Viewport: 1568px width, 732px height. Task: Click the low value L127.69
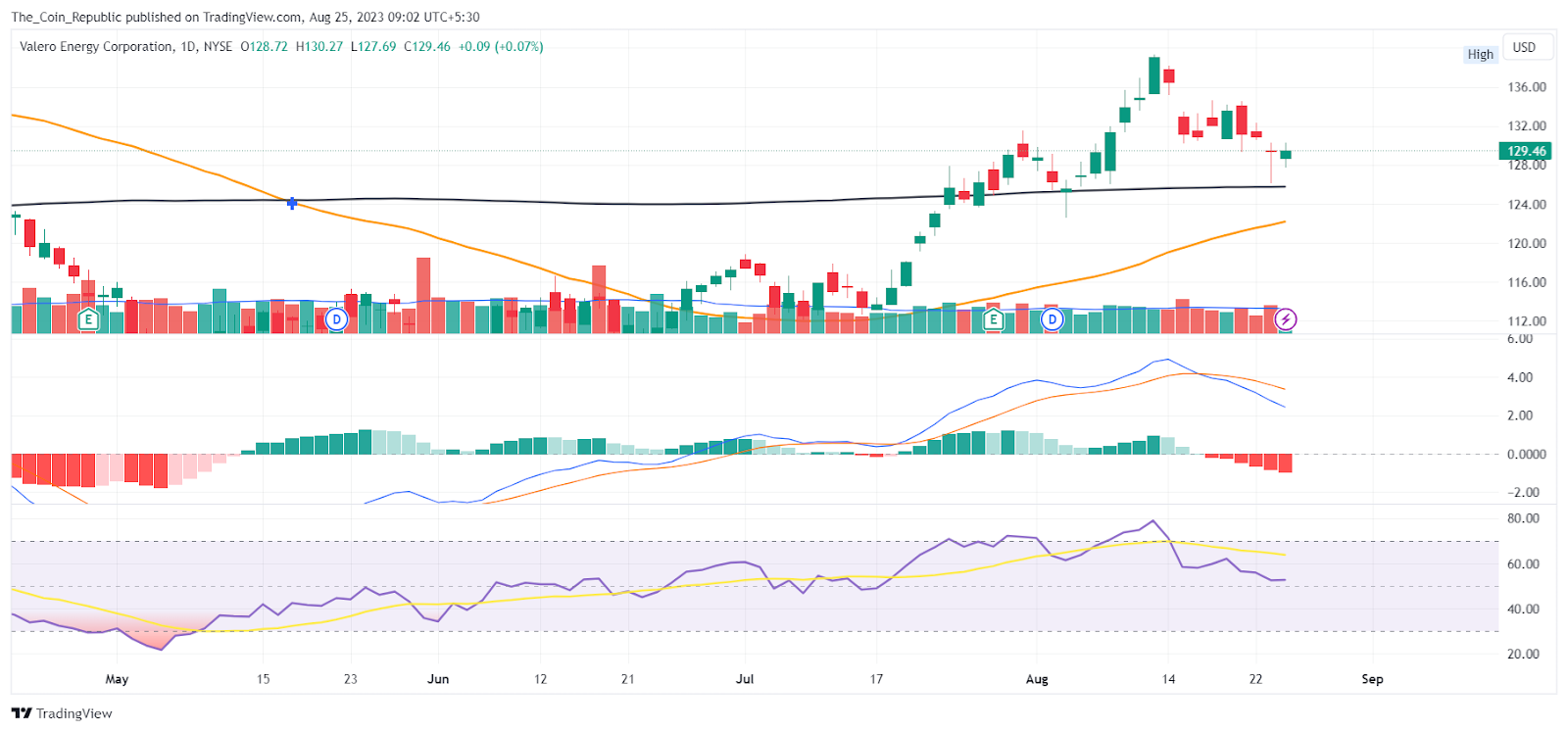tap(373, 46)
